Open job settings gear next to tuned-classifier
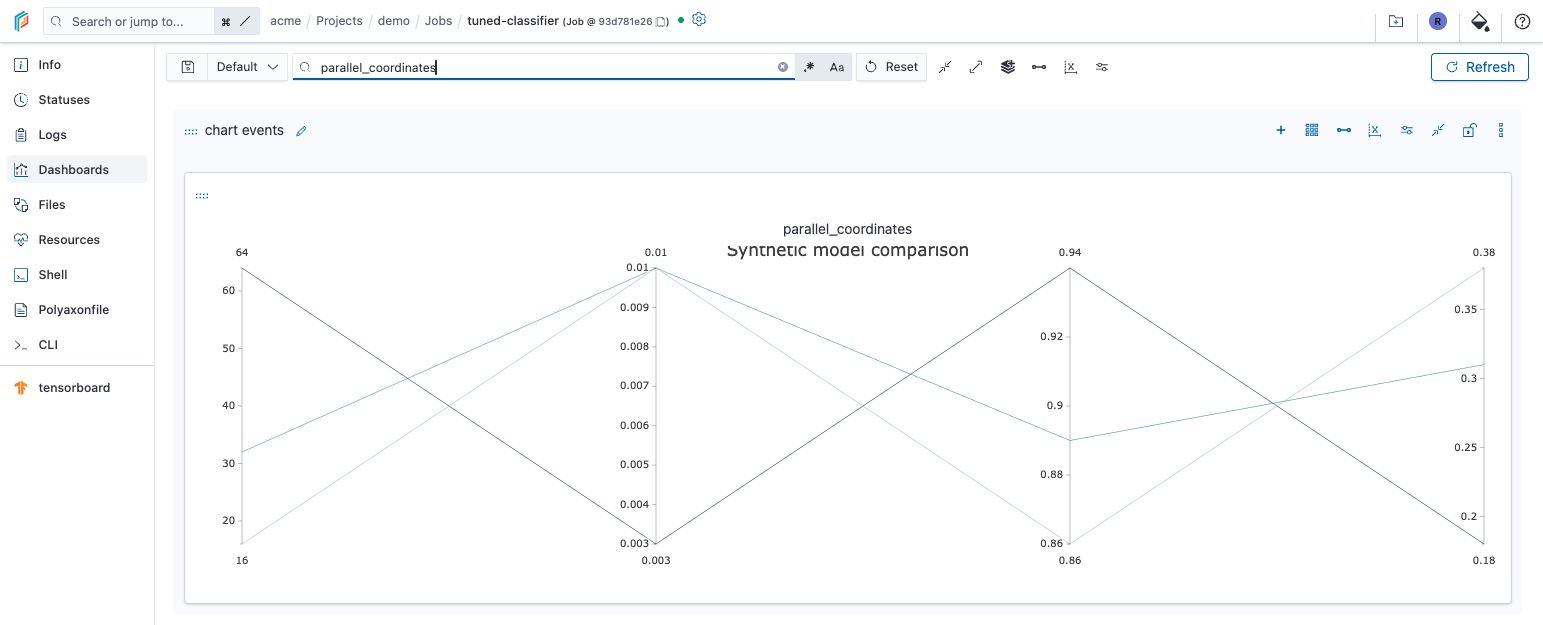The height and width of the screenshot is (625, 1543). coord(699,20)
